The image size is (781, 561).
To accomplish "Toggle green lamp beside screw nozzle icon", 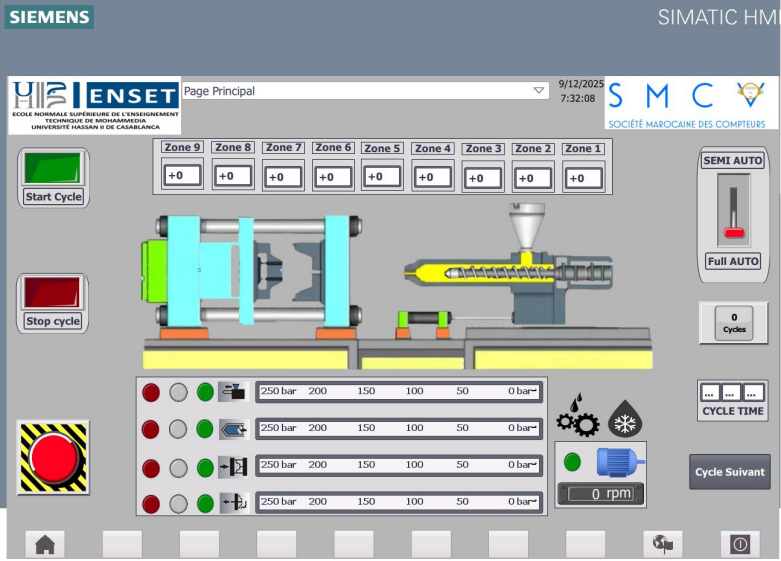I will (x=205, y=429).
